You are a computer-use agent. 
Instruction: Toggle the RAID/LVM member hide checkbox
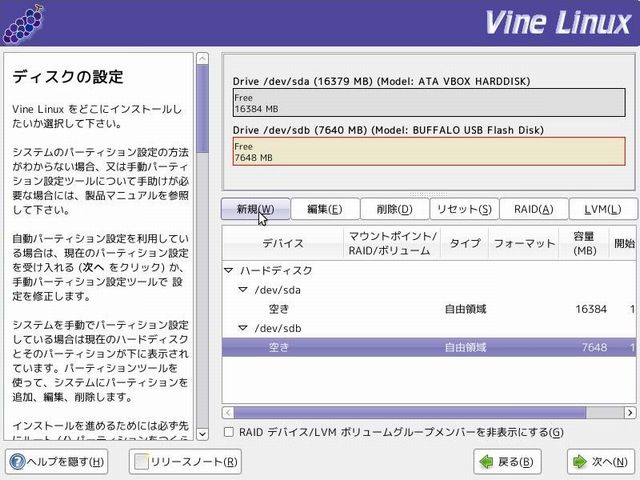229,432
